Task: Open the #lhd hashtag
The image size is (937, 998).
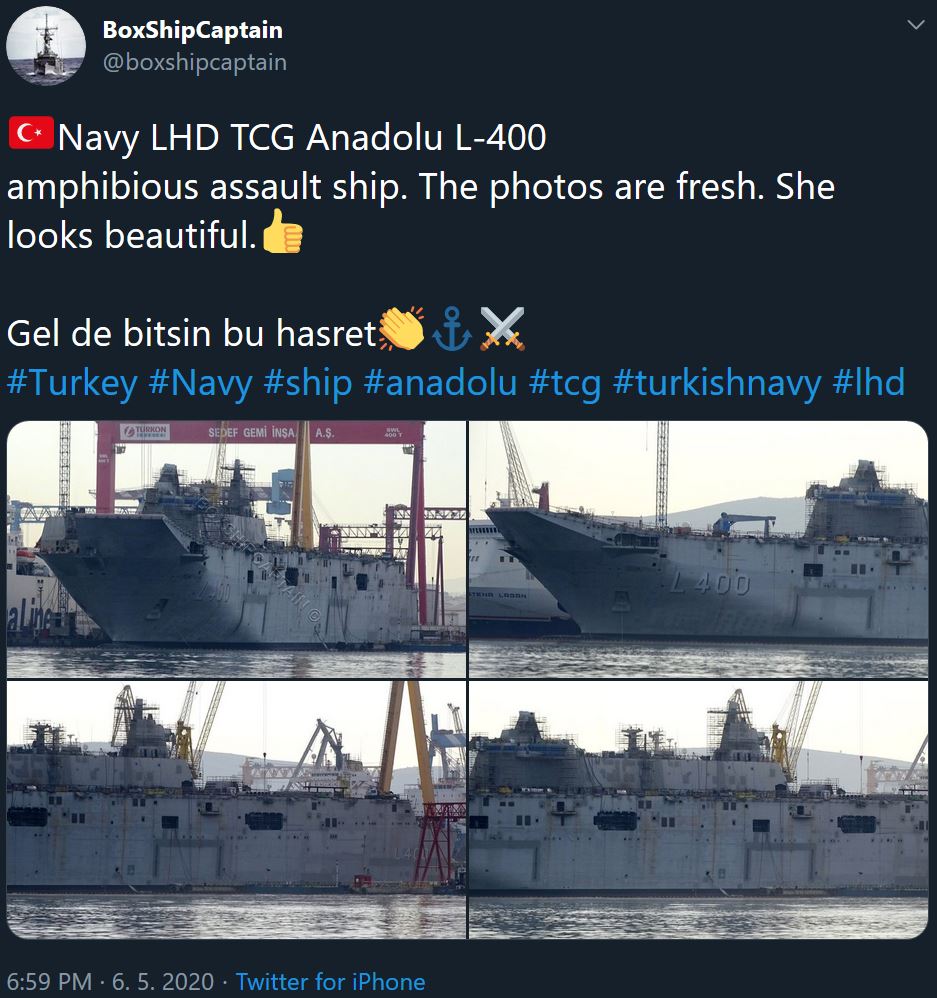Action: point(868,383)
